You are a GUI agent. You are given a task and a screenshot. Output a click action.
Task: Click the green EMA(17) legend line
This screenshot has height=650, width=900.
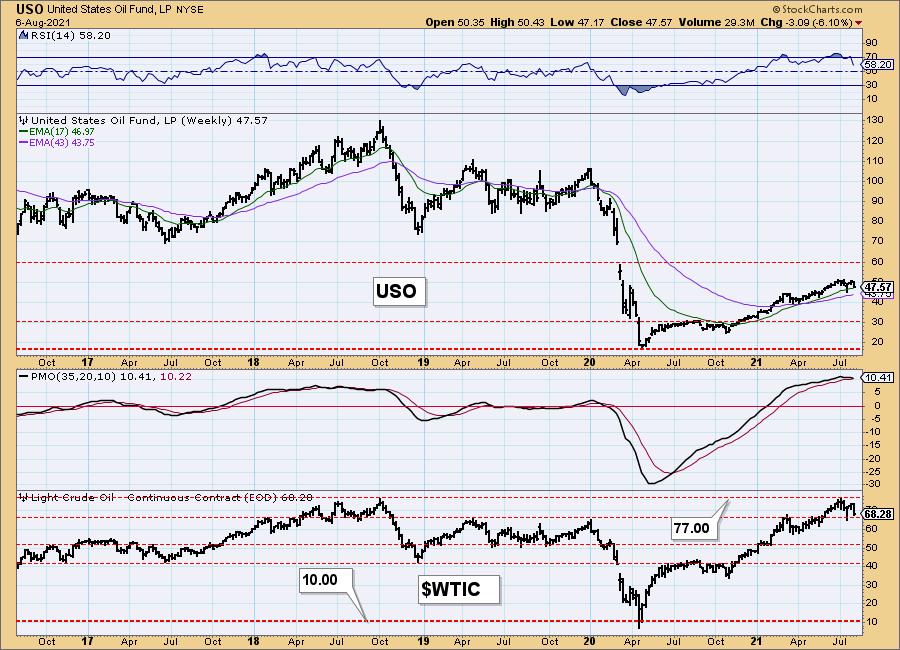pos(24,131)
